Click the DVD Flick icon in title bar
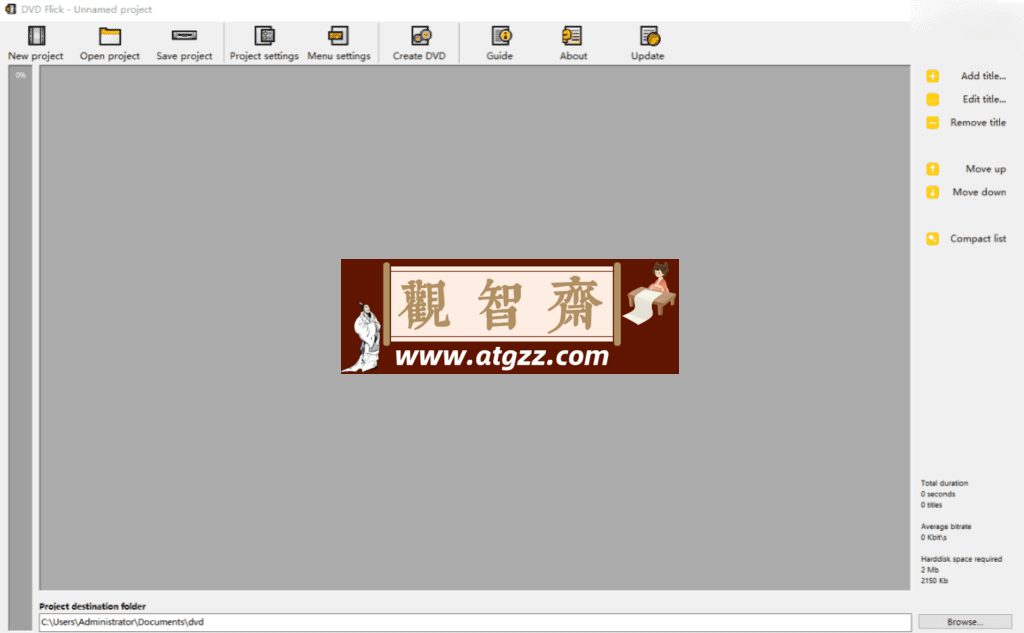1024x633 pixels. coord(10,9)
